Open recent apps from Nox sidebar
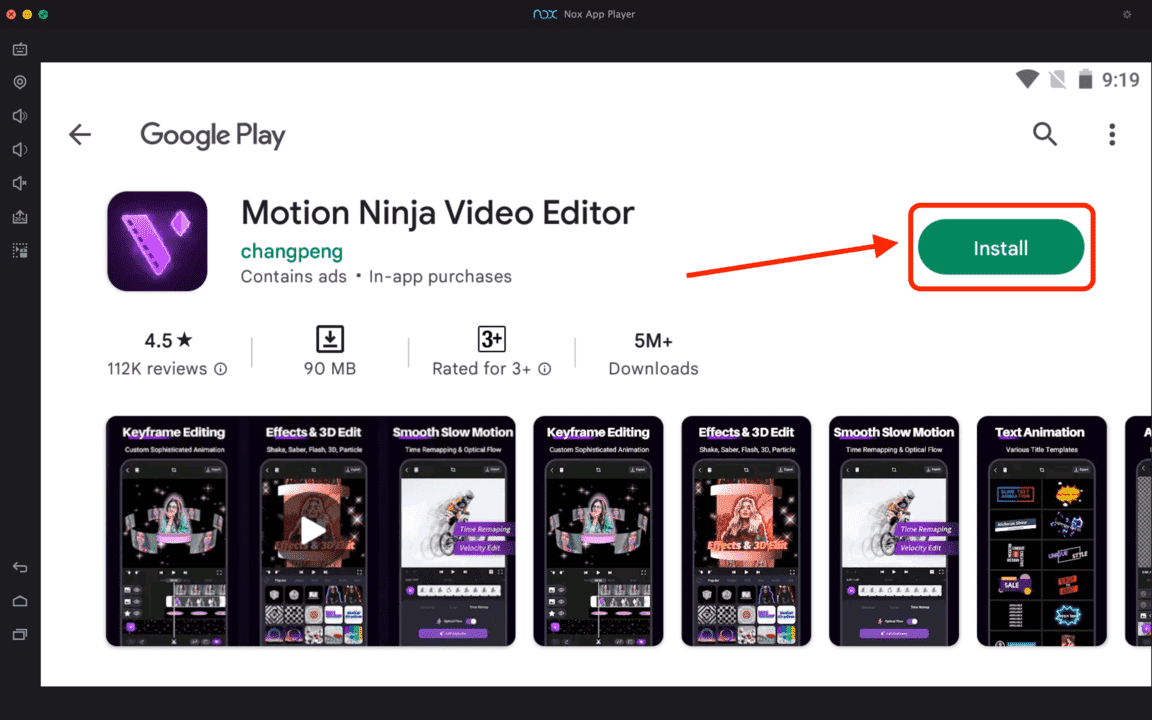1152x720 pixels. point(20,634)
